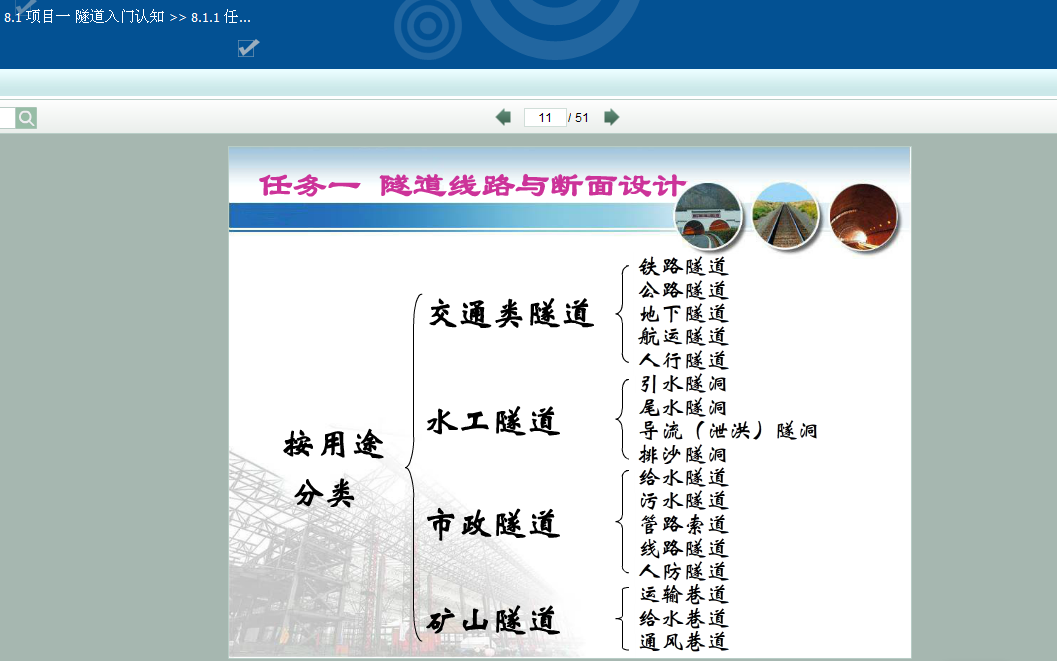Viewport: 1057px width, 661px height.
Task: Click the 铁路隧道 item in the list
Action: pos(684,267)
